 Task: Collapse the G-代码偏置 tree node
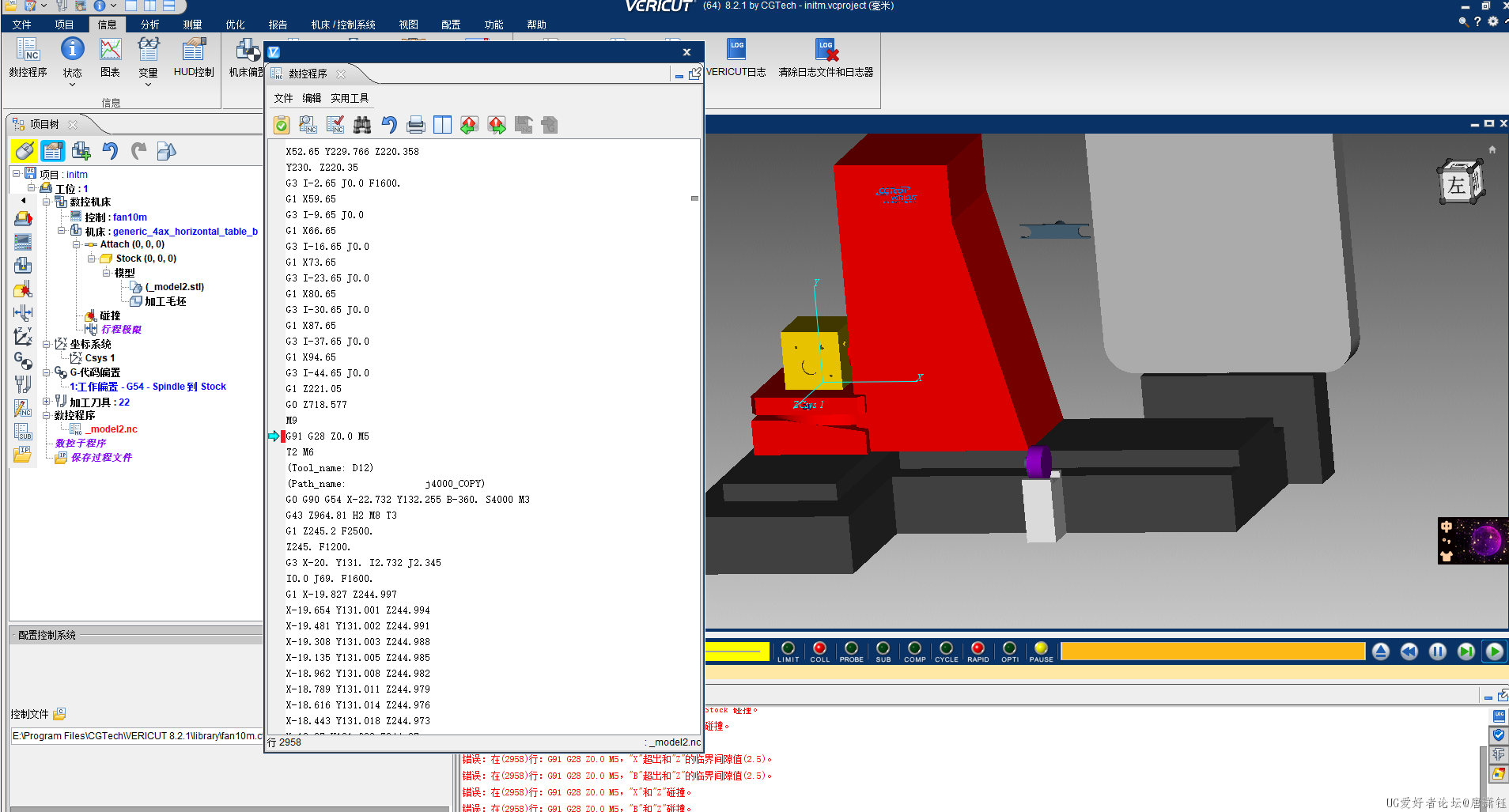point(46,372)
